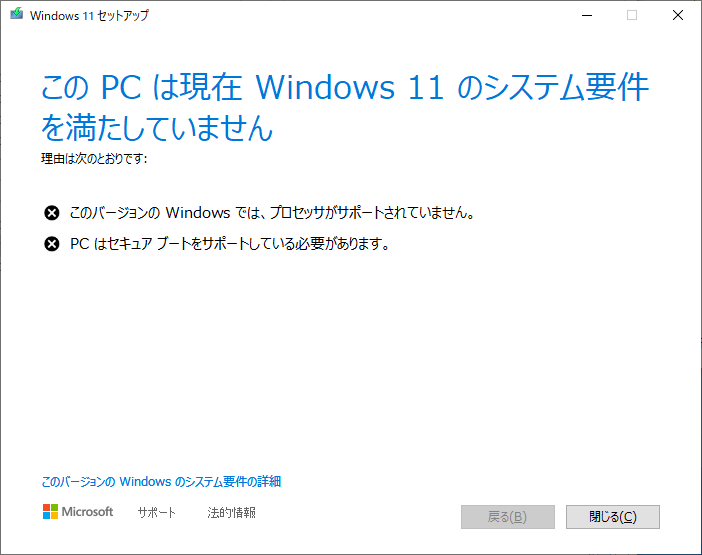Image resolution: width=702 pixels, height=555 pixels.
Task: Click the Secure Boot requirement message text
Action: pyautogui.click(x=230, y=244)
